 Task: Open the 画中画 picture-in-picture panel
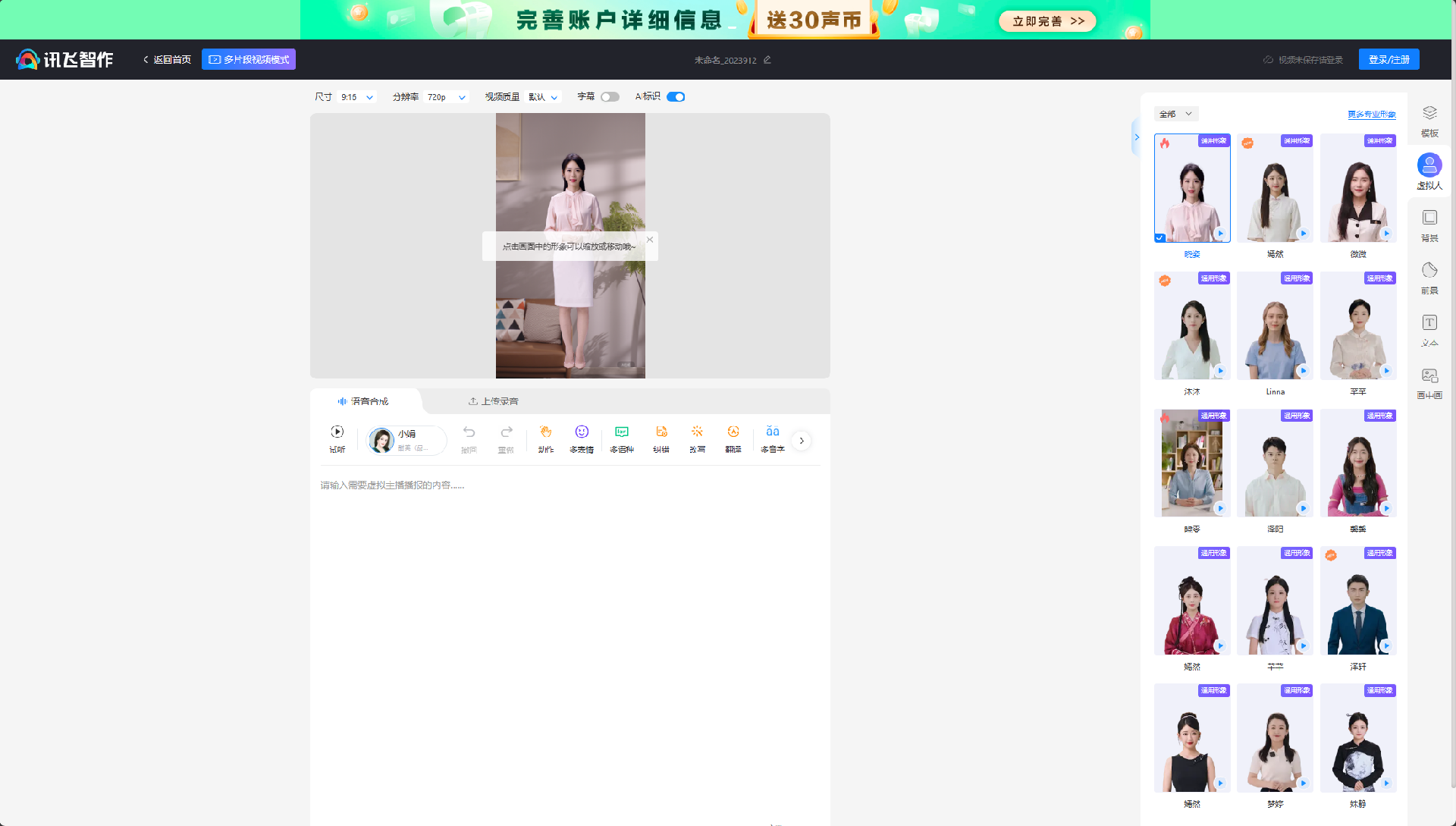click(1429, 382)
